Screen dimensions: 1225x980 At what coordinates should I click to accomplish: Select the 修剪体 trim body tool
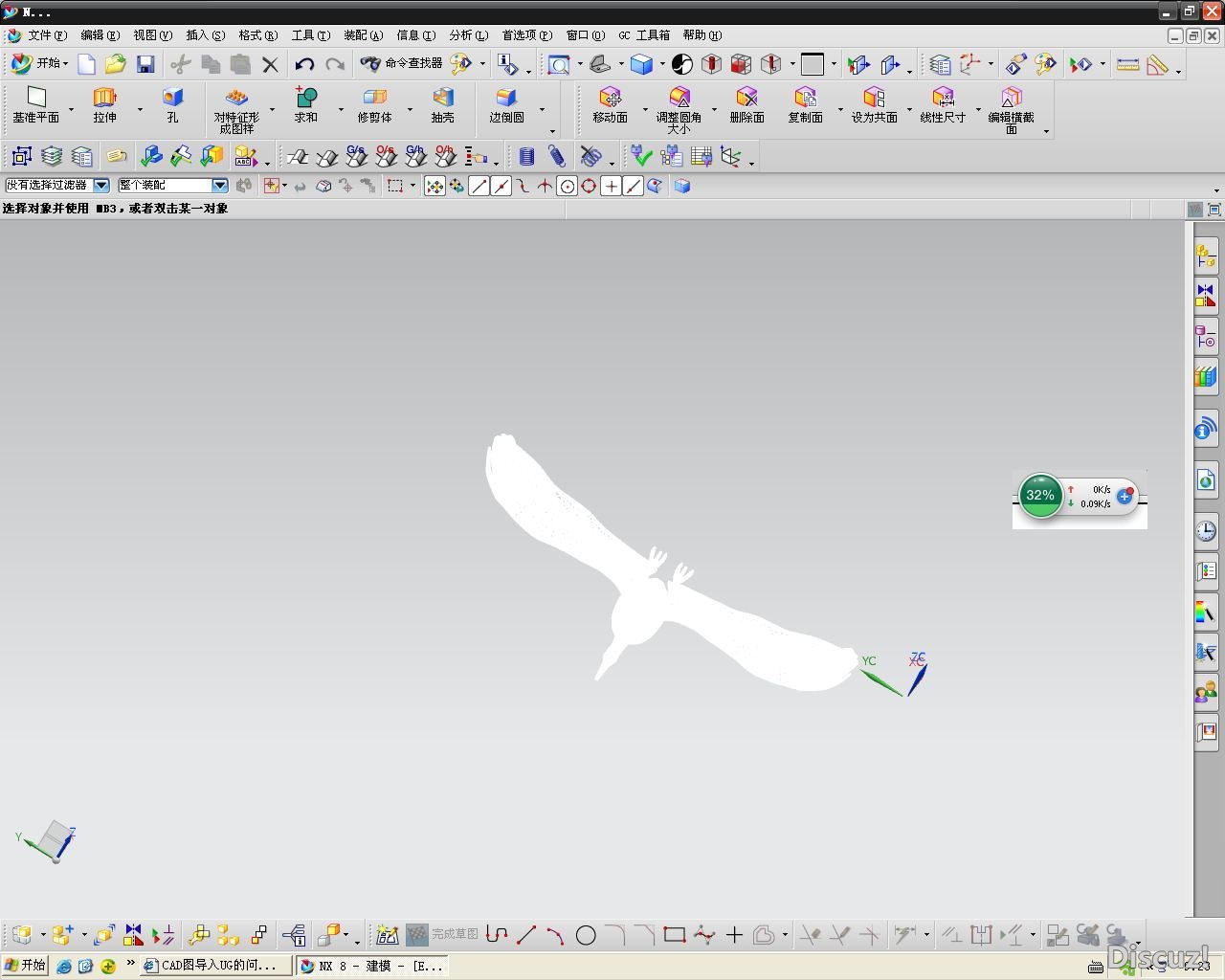[374, 105]
